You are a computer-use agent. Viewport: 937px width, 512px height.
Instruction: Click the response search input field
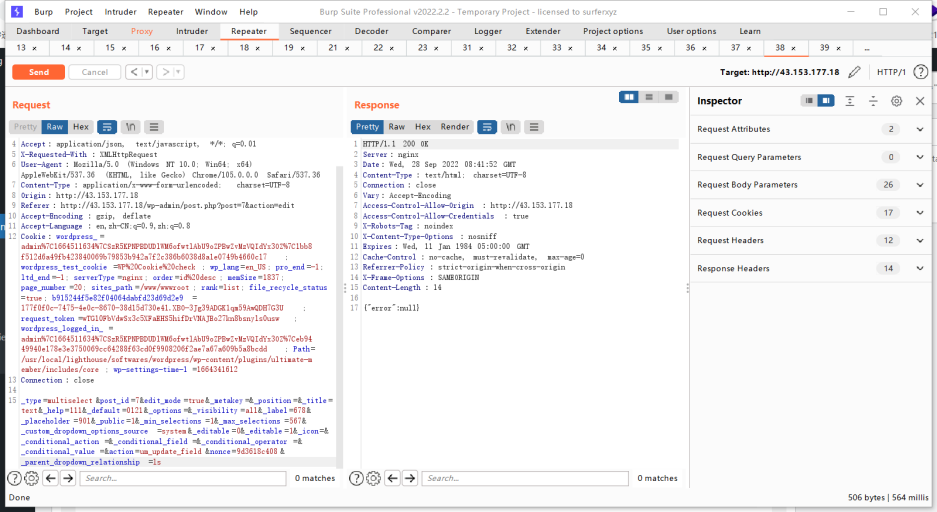(525, 478)
